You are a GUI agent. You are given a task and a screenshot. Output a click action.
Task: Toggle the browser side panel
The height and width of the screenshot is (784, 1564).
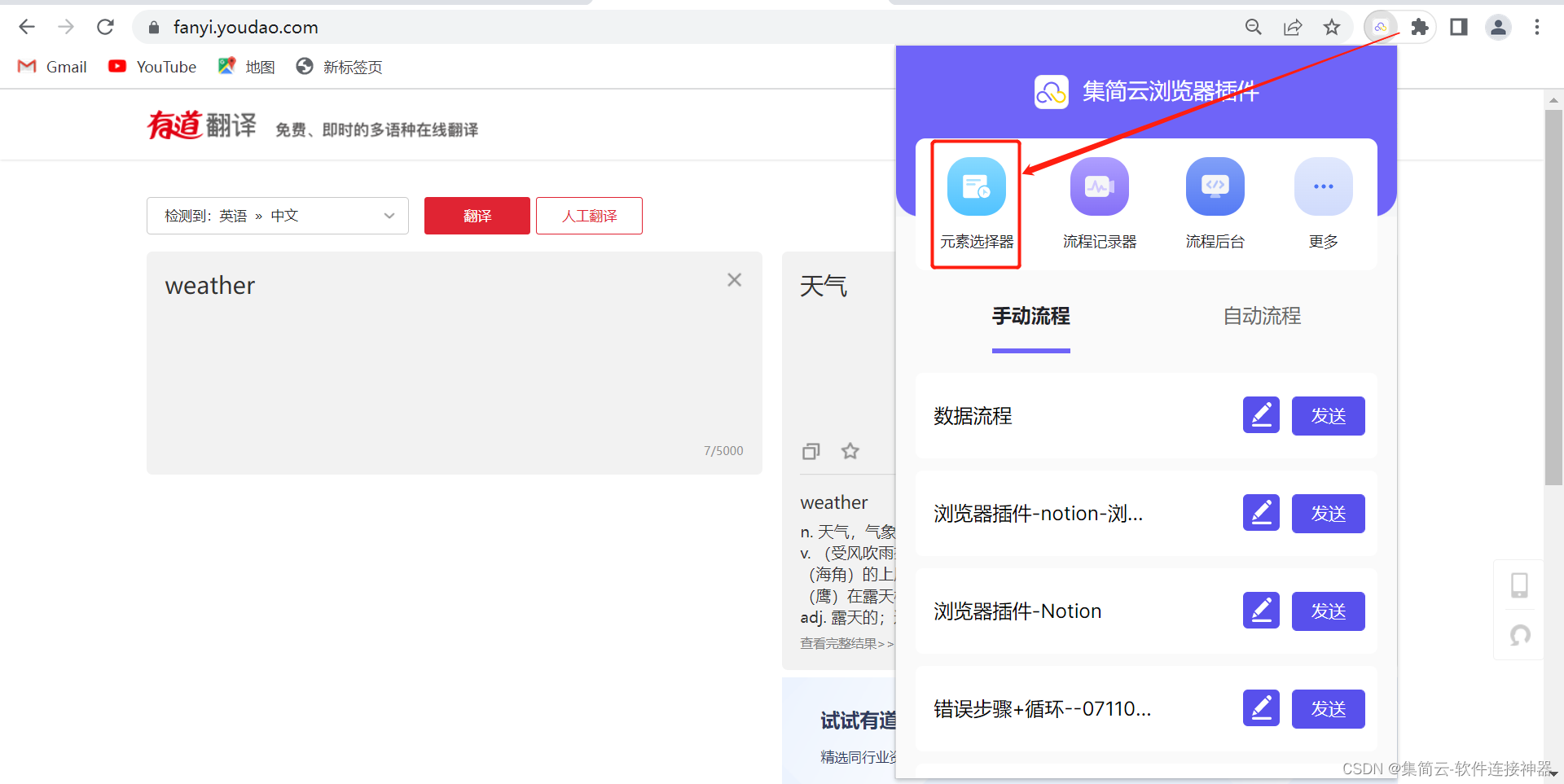(x=1459, y=28)
